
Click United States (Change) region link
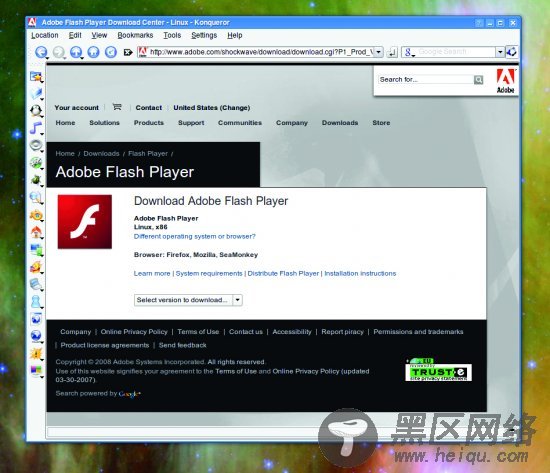click(212, 108)
